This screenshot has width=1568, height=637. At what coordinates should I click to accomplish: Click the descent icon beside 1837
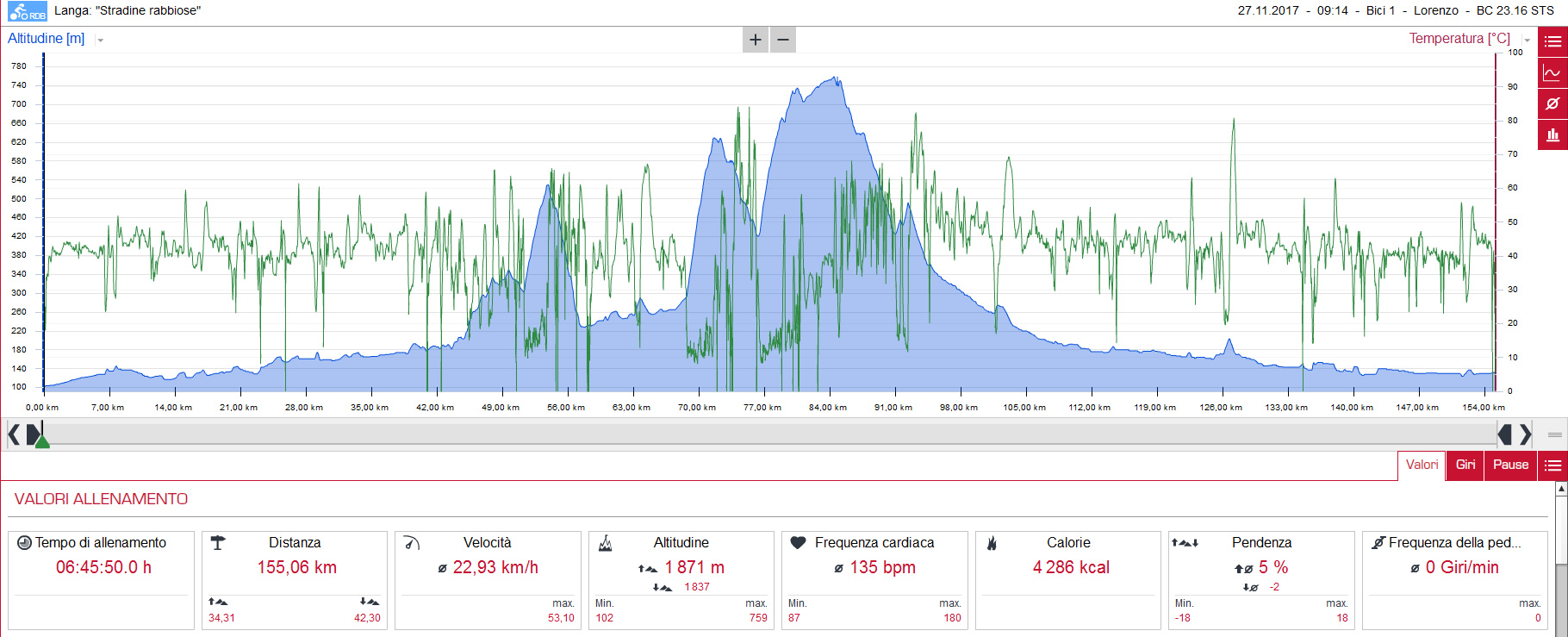click(662, 588)
